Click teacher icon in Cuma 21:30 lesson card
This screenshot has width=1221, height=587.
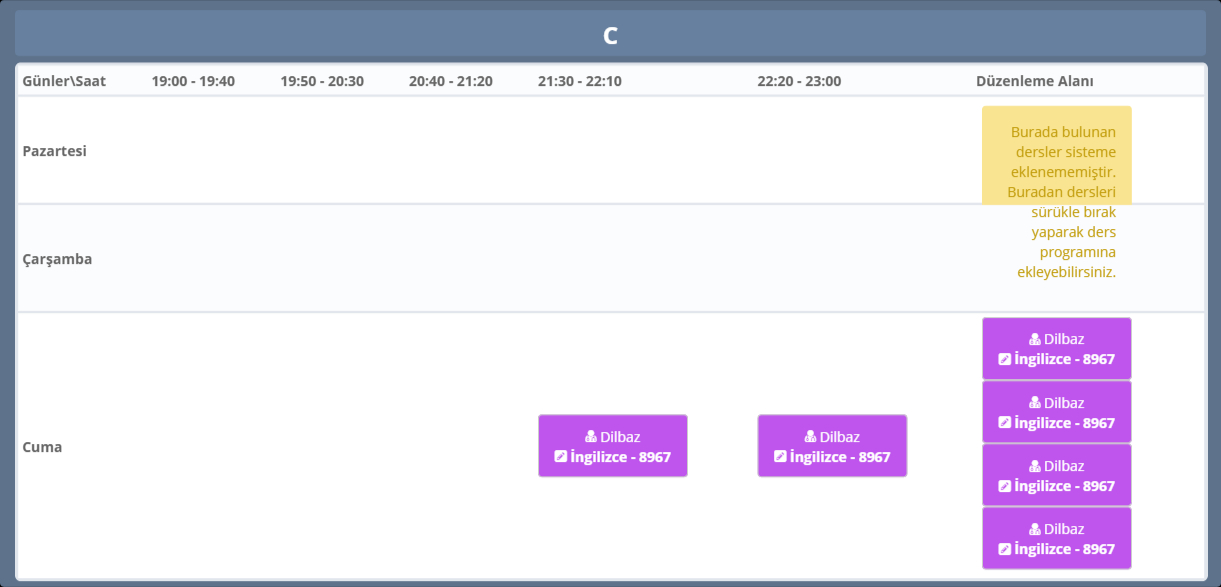(591, 437)
